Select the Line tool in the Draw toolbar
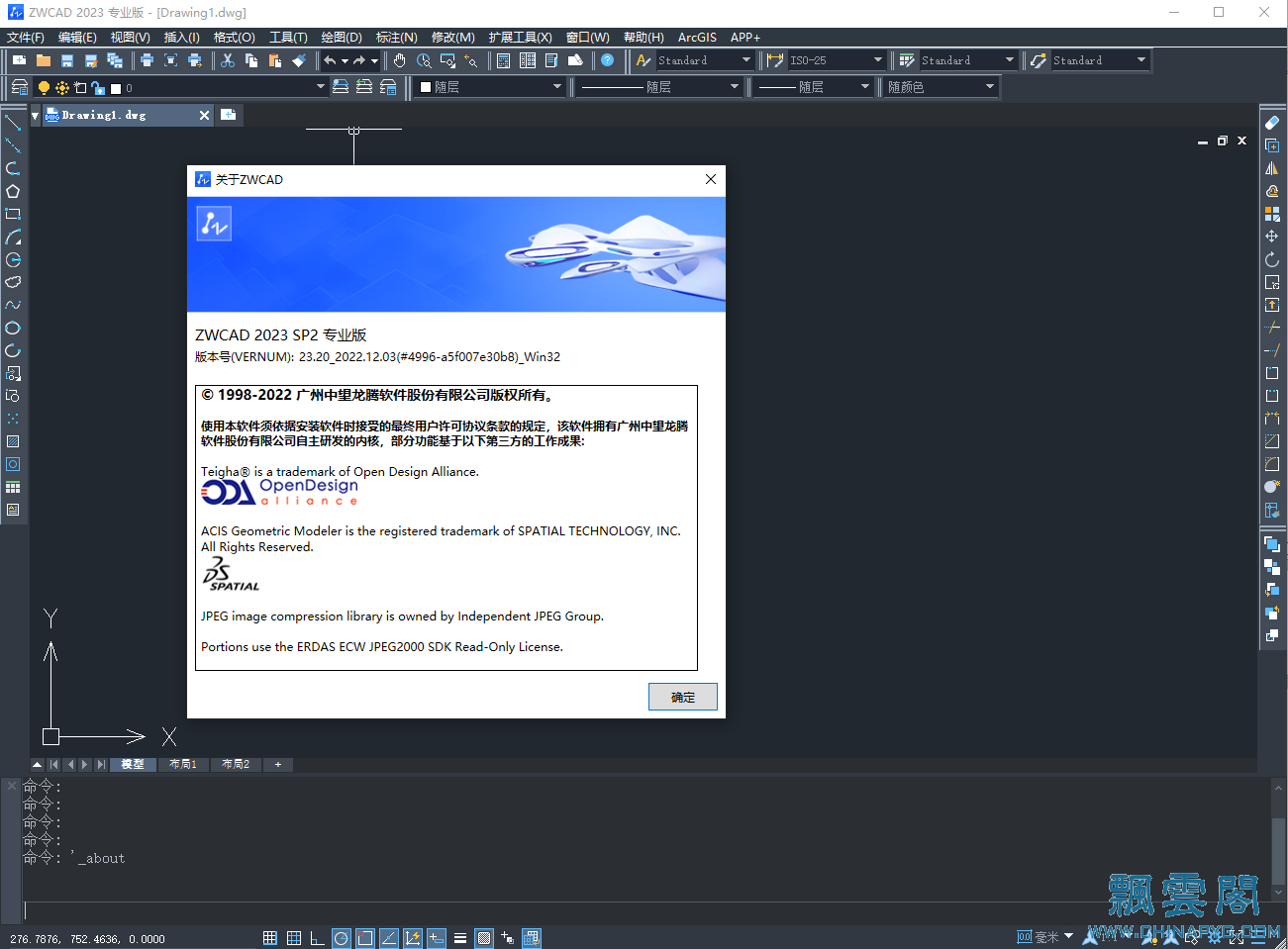The image size is (1288, 949). coord(13,123)
